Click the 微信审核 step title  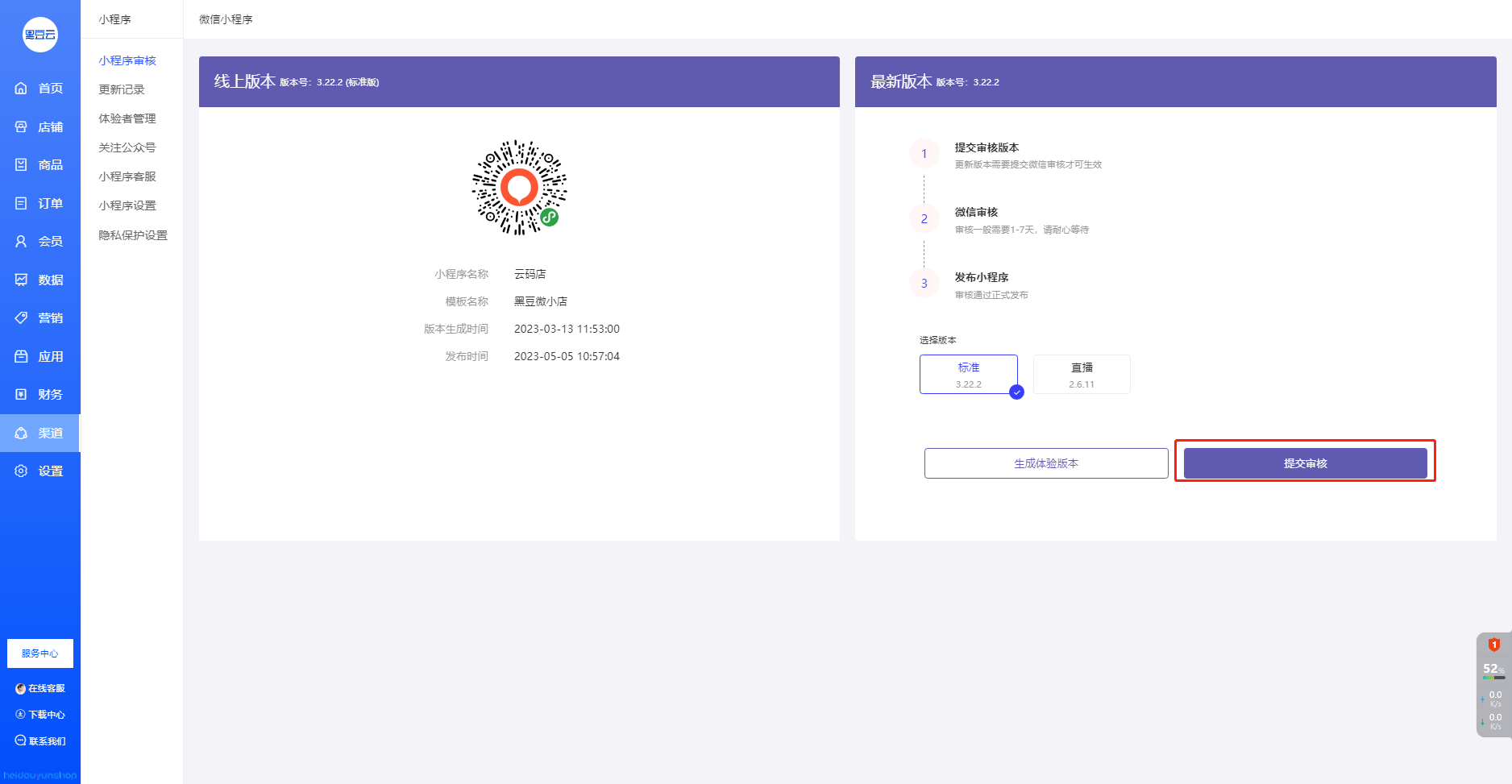coord(976,213)
